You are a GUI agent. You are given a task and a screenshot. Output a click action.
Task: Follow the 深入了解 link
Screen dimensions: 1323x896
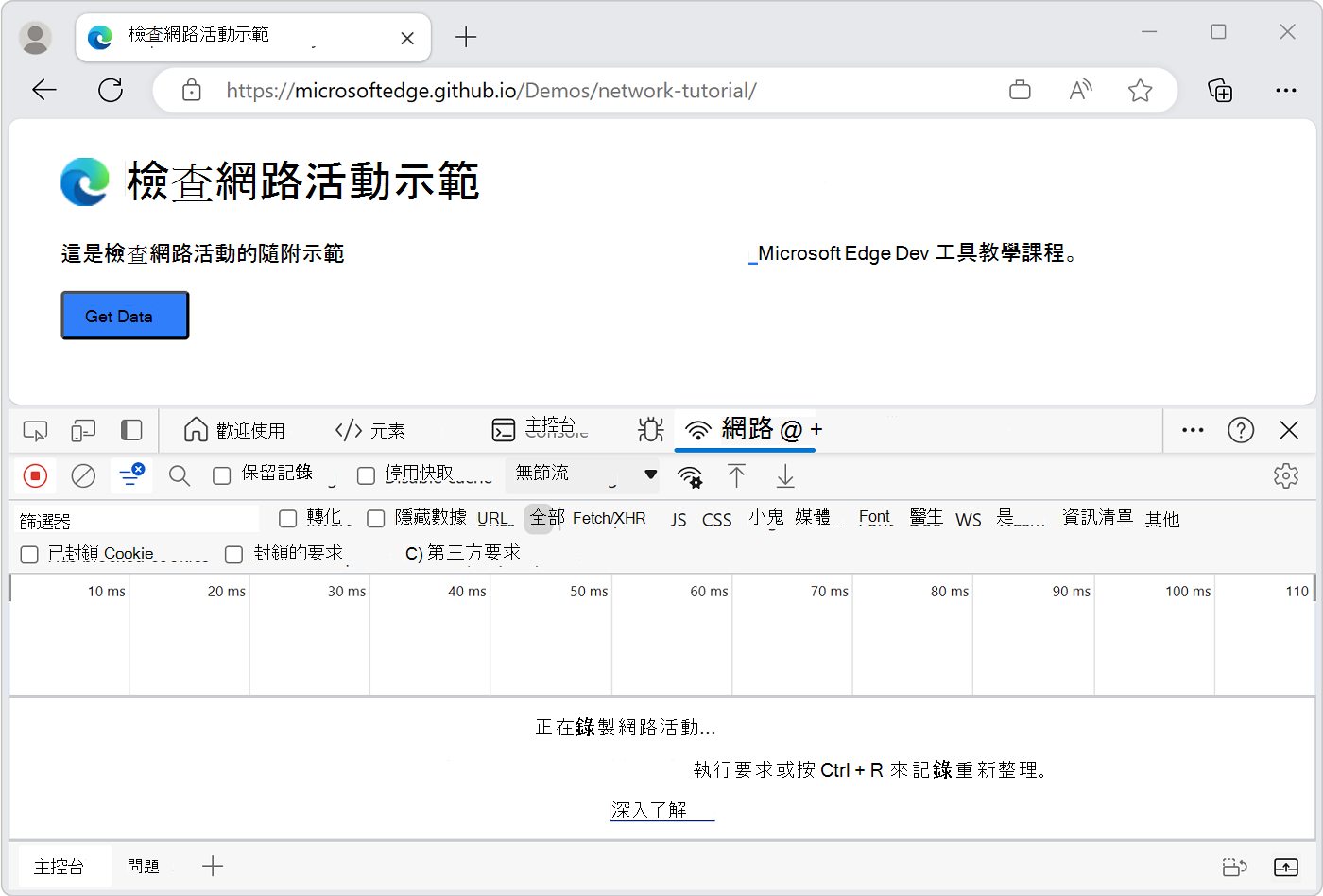click(661, 810)
